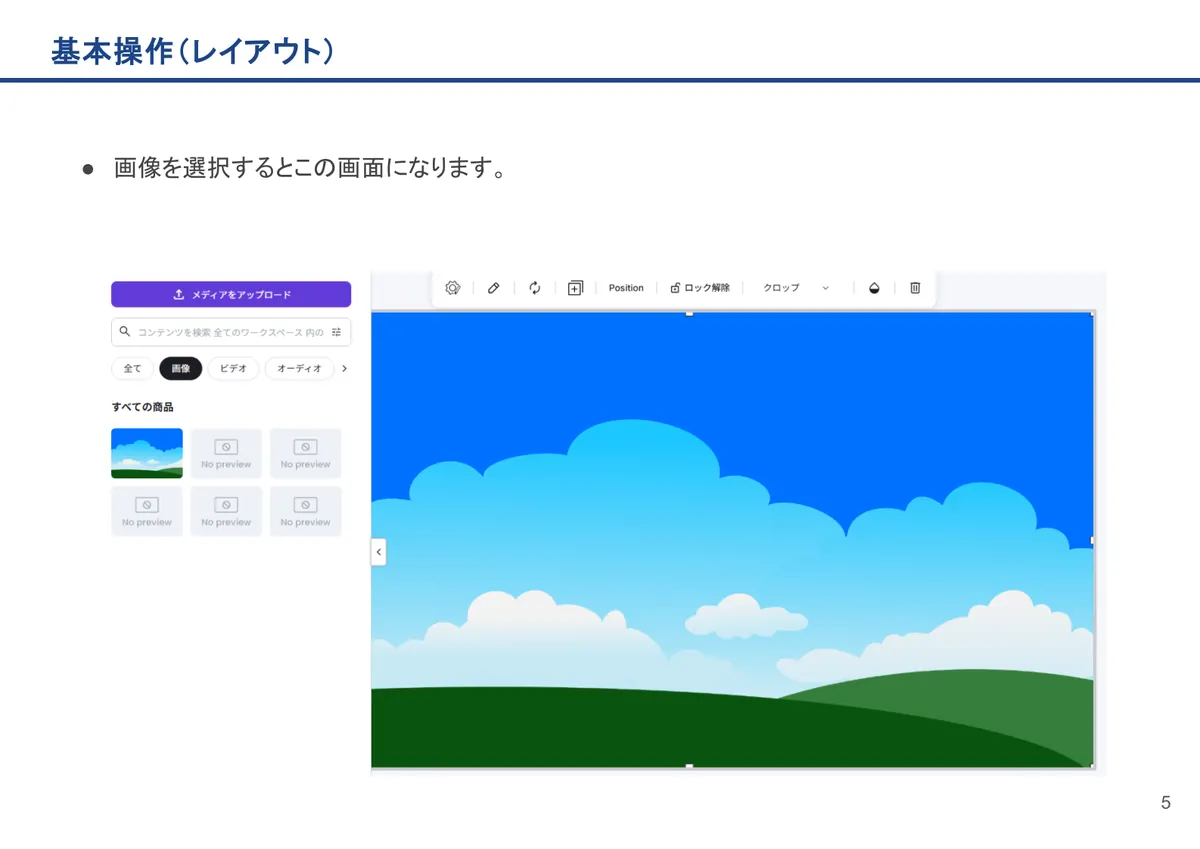Click the content search input field

pos(231,332)
